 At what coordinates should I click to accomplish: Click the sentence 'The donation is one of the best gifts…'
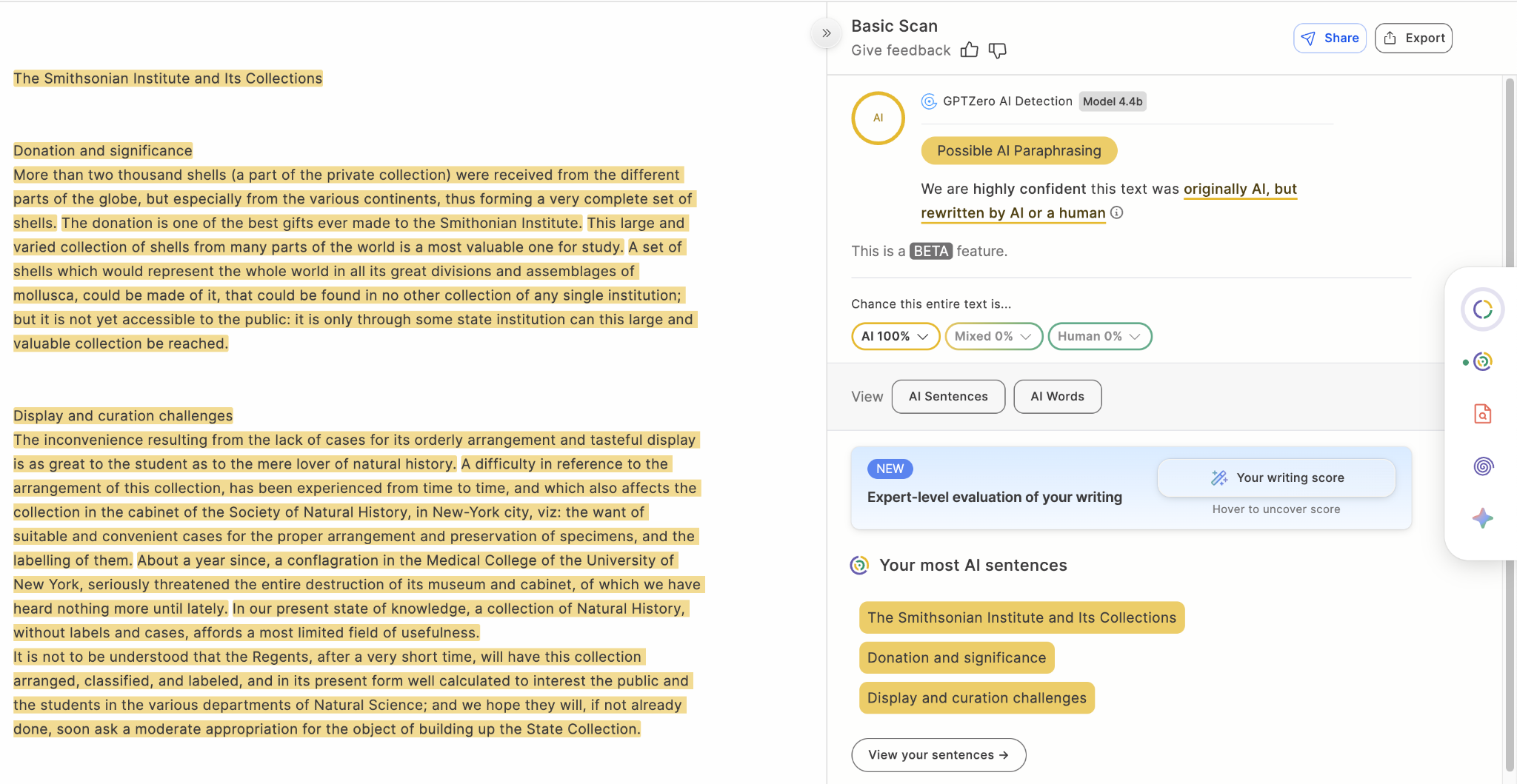tap(322, 224)
